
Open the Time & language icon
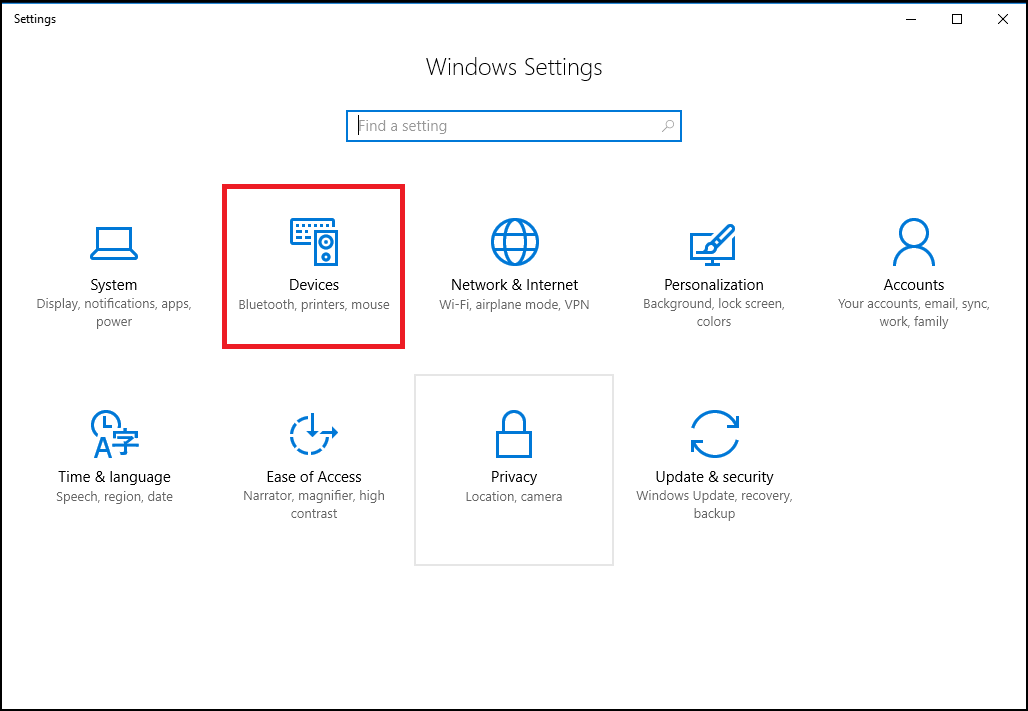(115, 434)
